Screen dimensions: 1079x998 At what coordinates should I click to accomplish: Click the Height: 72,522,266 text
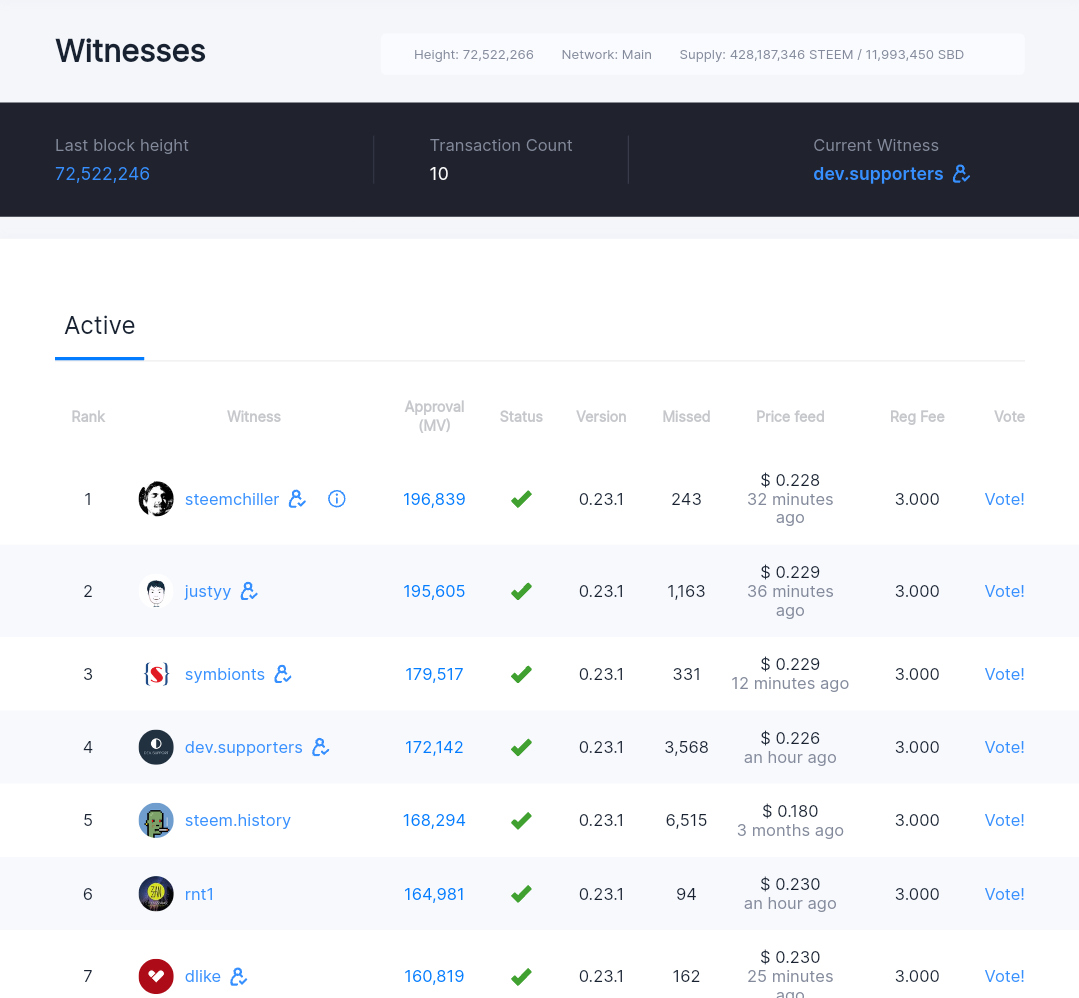tap(473, 54)
